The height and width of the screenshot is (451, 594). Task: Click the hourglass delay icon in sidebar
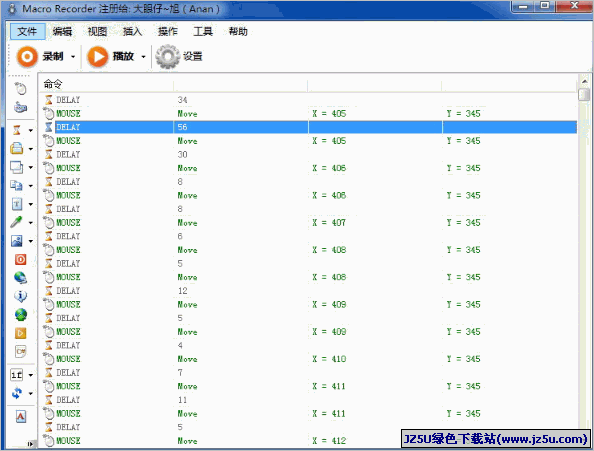point(17,130)
